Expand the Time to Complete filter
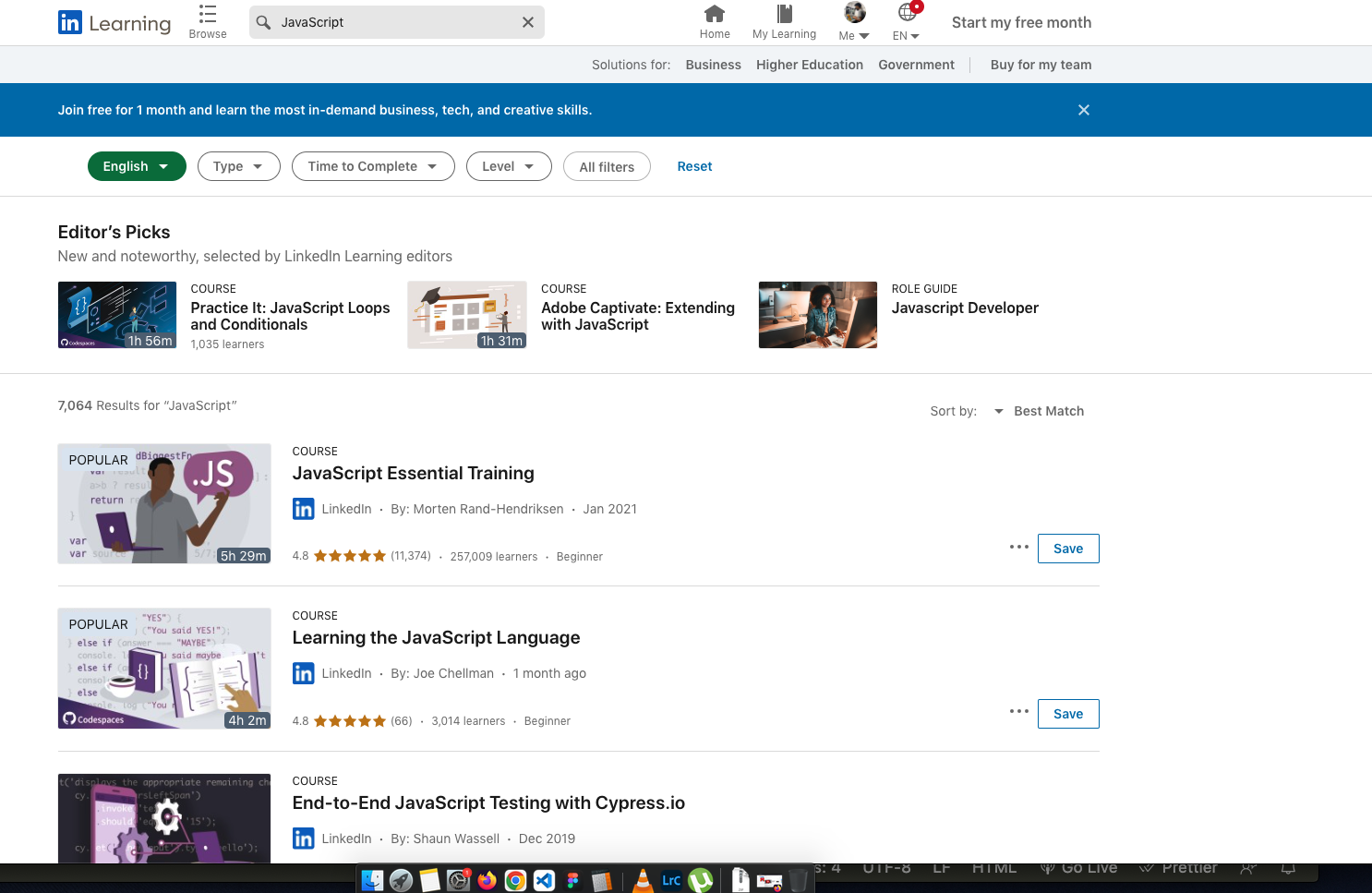1372x893 pixels. pyautogui.click(x=373, y=166)
